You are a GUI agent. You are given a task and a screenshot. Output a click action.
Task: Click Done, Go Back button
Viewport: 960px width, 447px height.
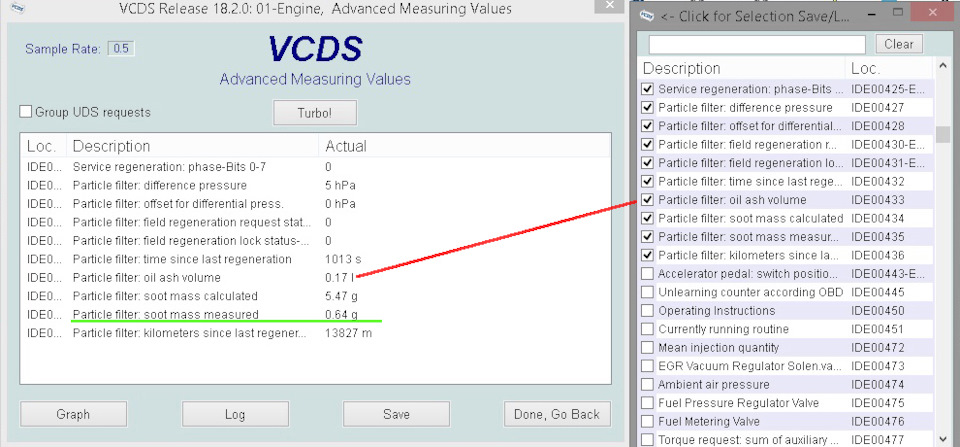pyautogui.click(x=557, y=414)
